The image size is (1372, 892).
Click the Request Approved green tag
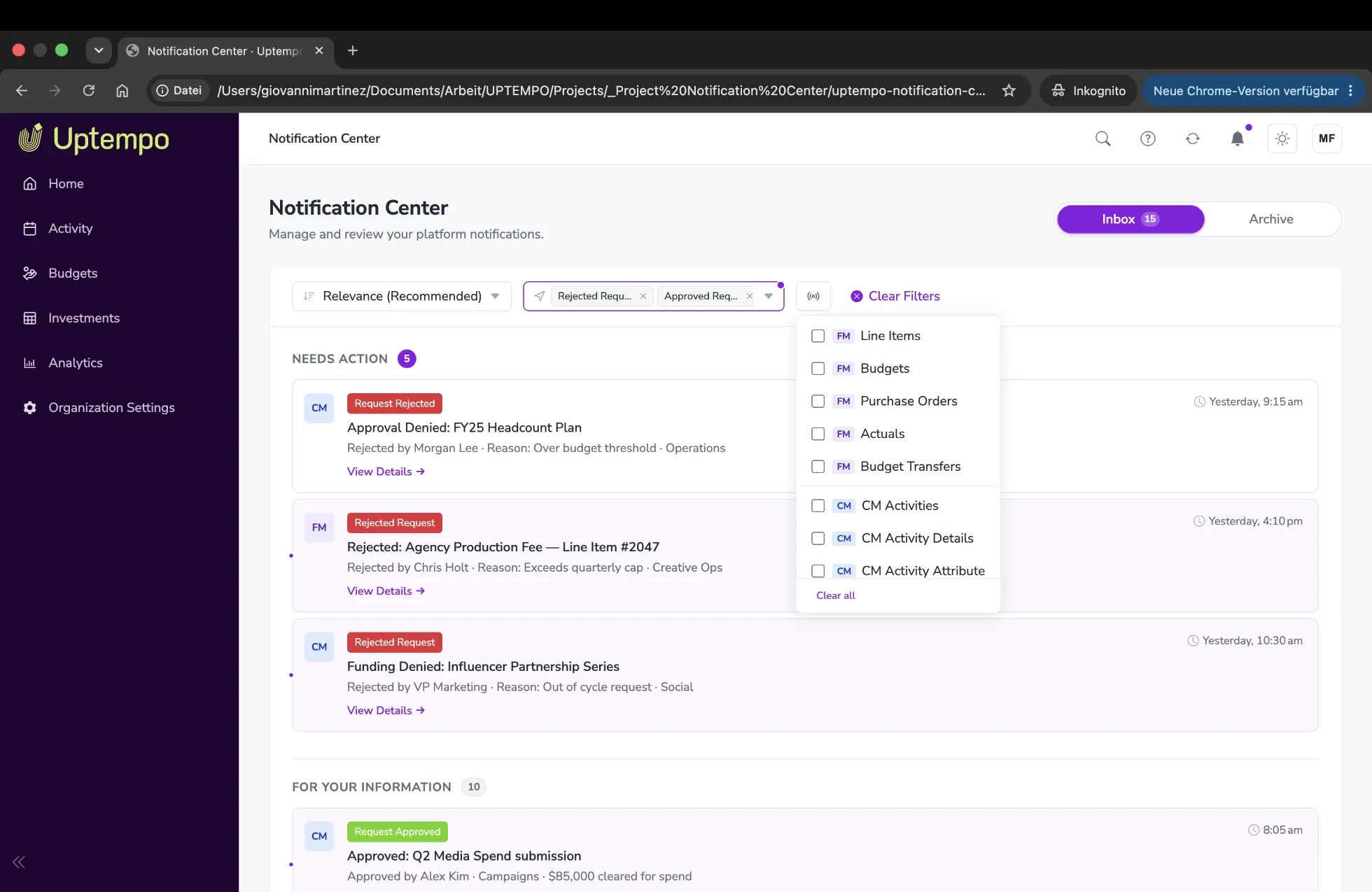point(398,832)
